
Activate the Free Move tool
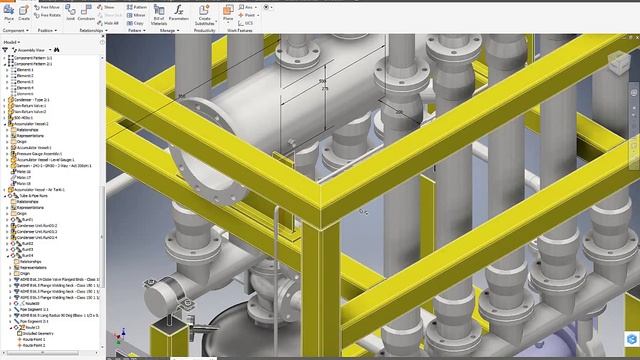tap(47, 7)
